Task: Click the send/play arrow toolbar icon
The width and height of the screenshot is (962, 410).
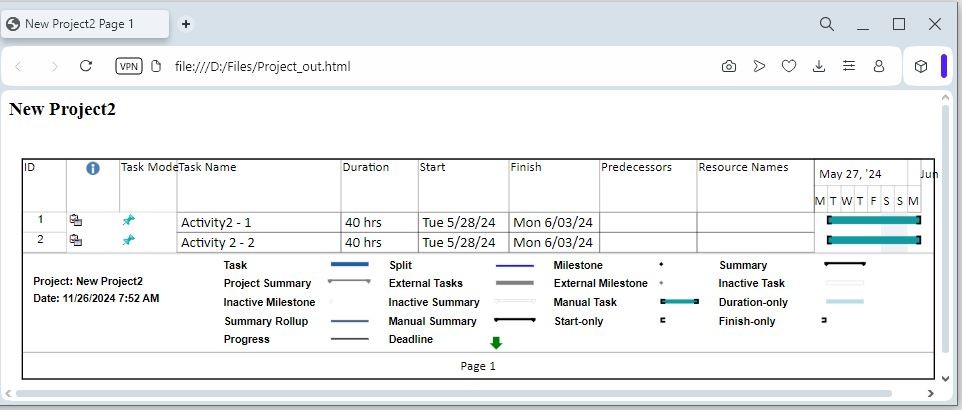Action: (759, 66)
